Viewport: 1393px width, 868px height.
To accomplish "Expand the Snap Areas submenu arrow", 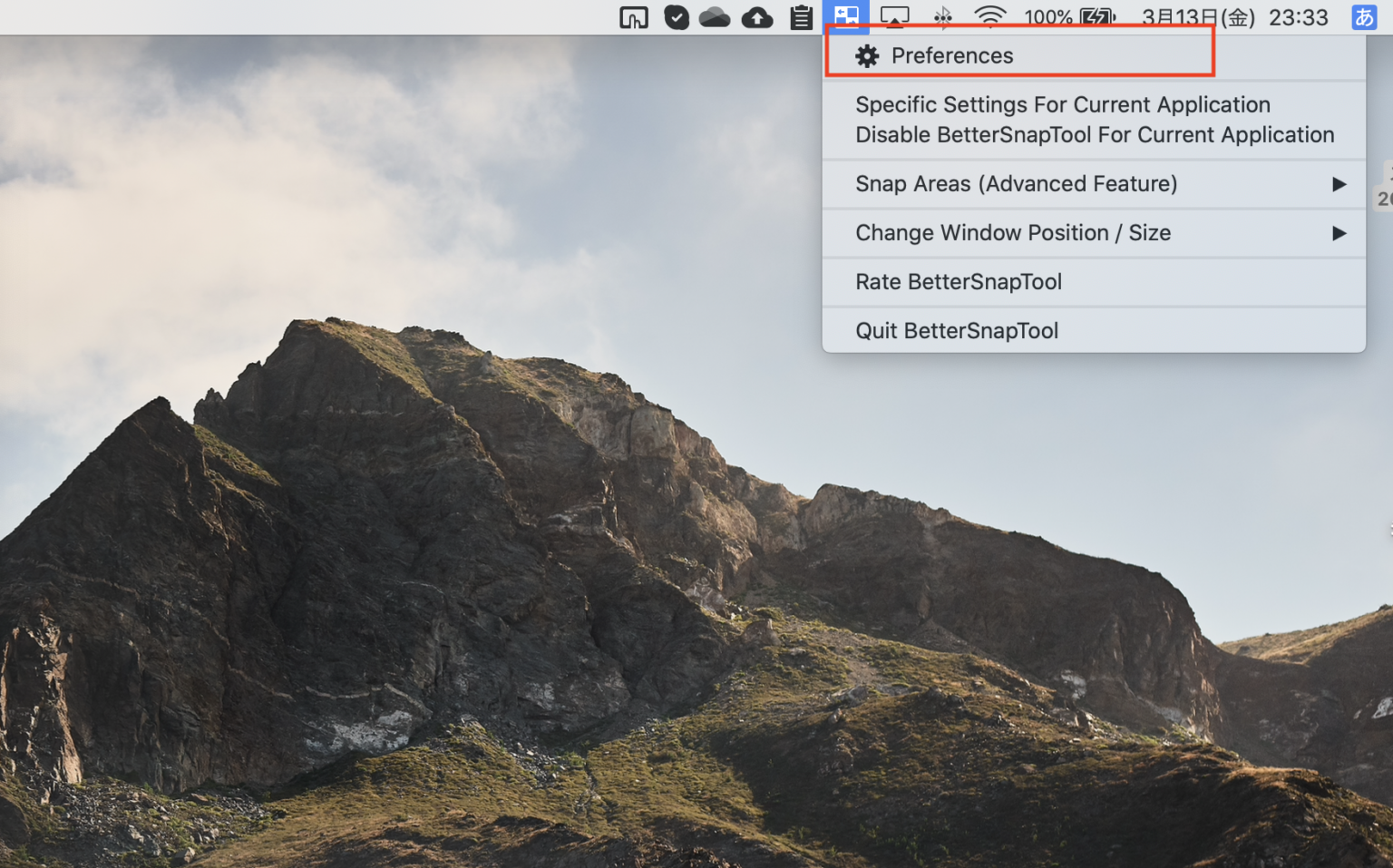I will tap(1339, 184).
